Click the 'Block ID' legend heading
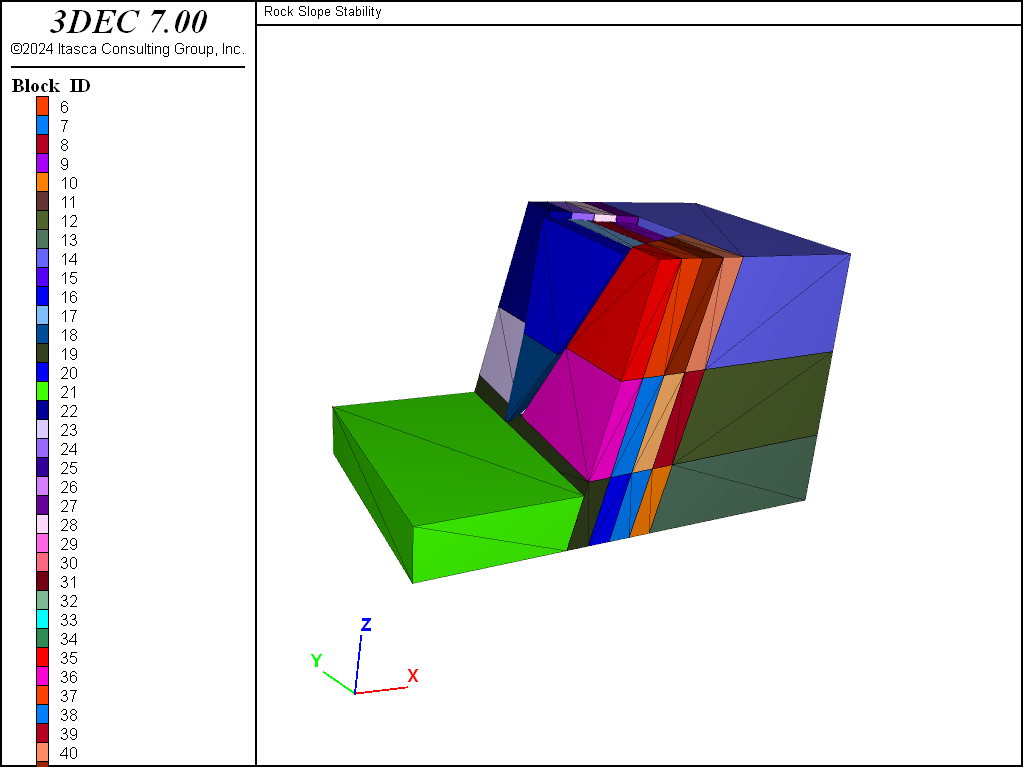The width and height of the screenshot is (1024, 768). [x=51, y=86]
